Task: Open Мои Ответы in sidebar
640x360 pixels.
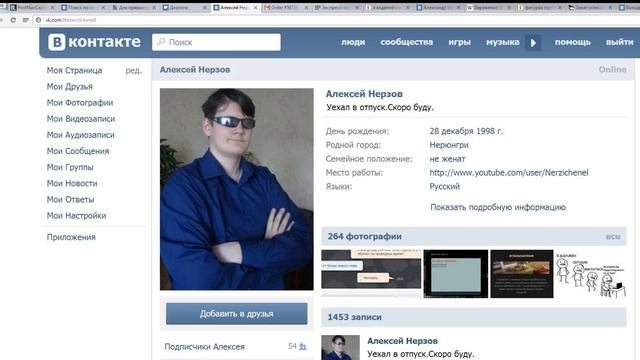Action: click(x=70, y=199)
